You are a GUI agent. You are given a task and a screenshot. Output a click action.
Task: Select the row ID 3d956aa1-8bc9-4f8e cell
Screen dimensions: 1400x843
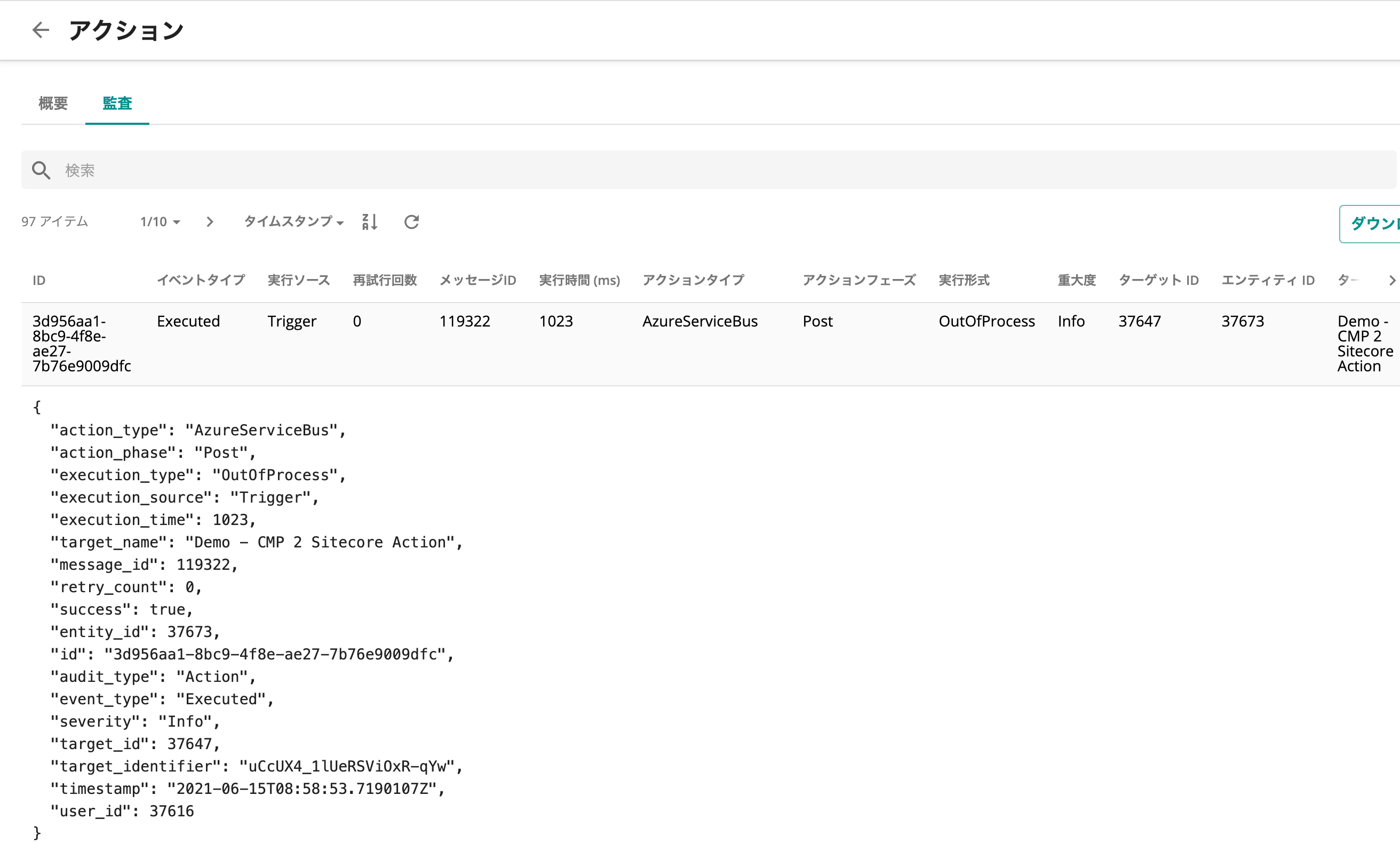[81, 344]
